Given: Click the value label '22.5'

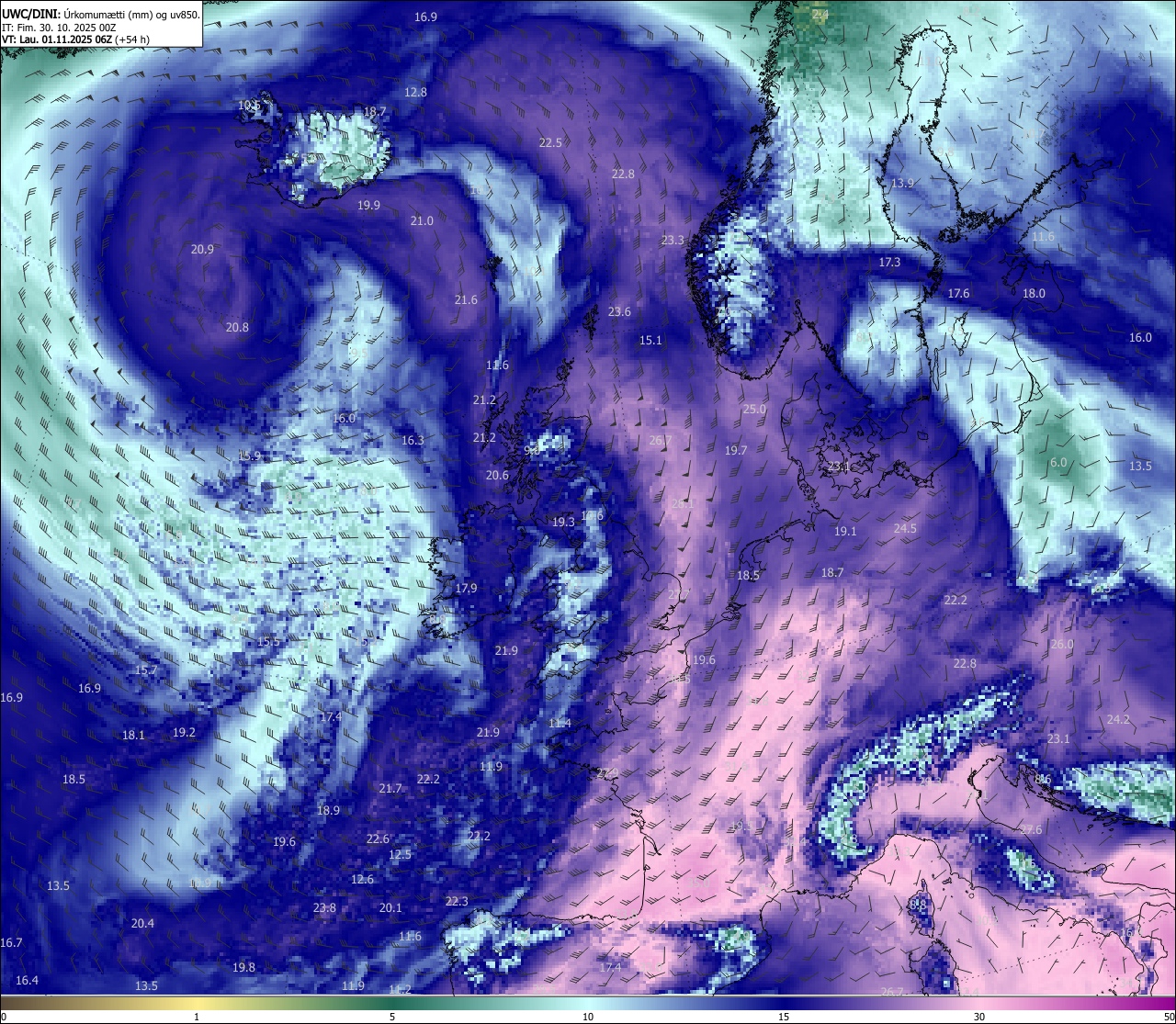Looking at the screenshot, I should 550,143.
